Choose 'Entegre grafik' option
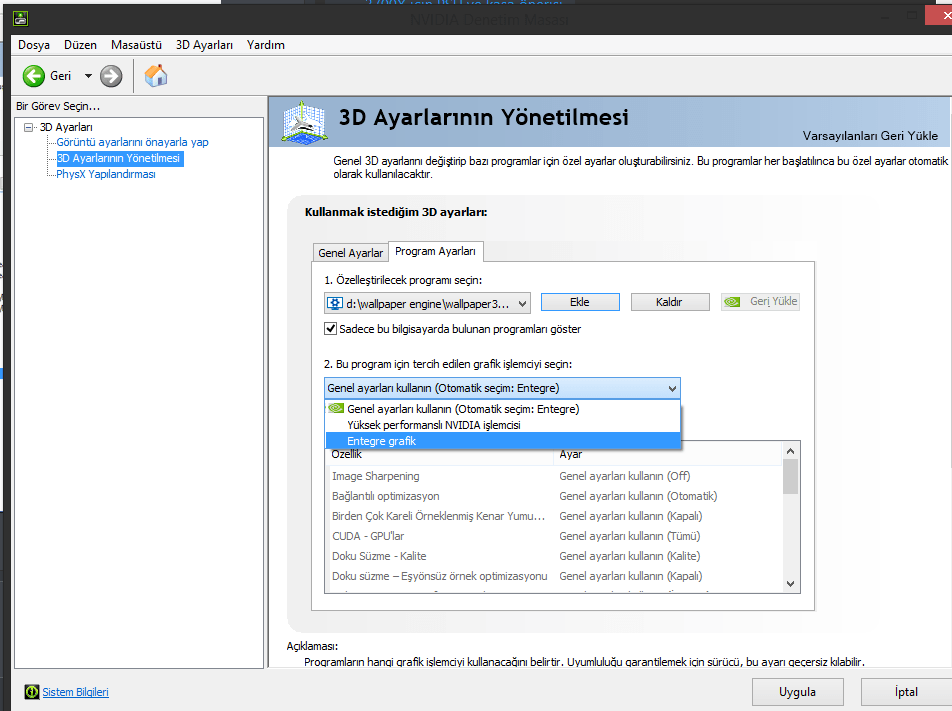Viewport: 952px width, 711px height. [x=503, y=441]
